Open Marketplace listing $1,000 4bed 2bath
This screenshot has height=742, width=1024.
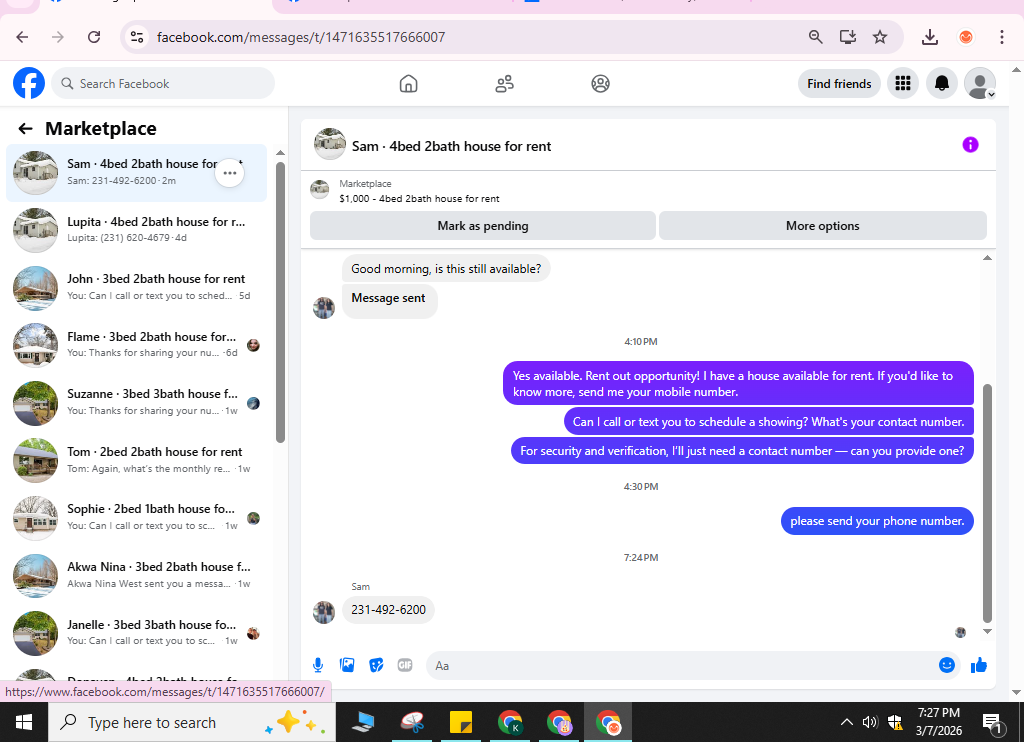[419, 199]
